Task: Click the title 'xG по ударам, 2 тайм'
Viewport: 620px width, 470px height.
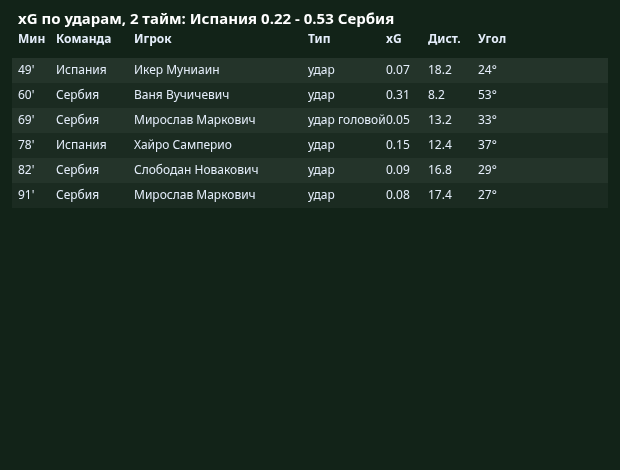Action: click(x=102, y=19)
